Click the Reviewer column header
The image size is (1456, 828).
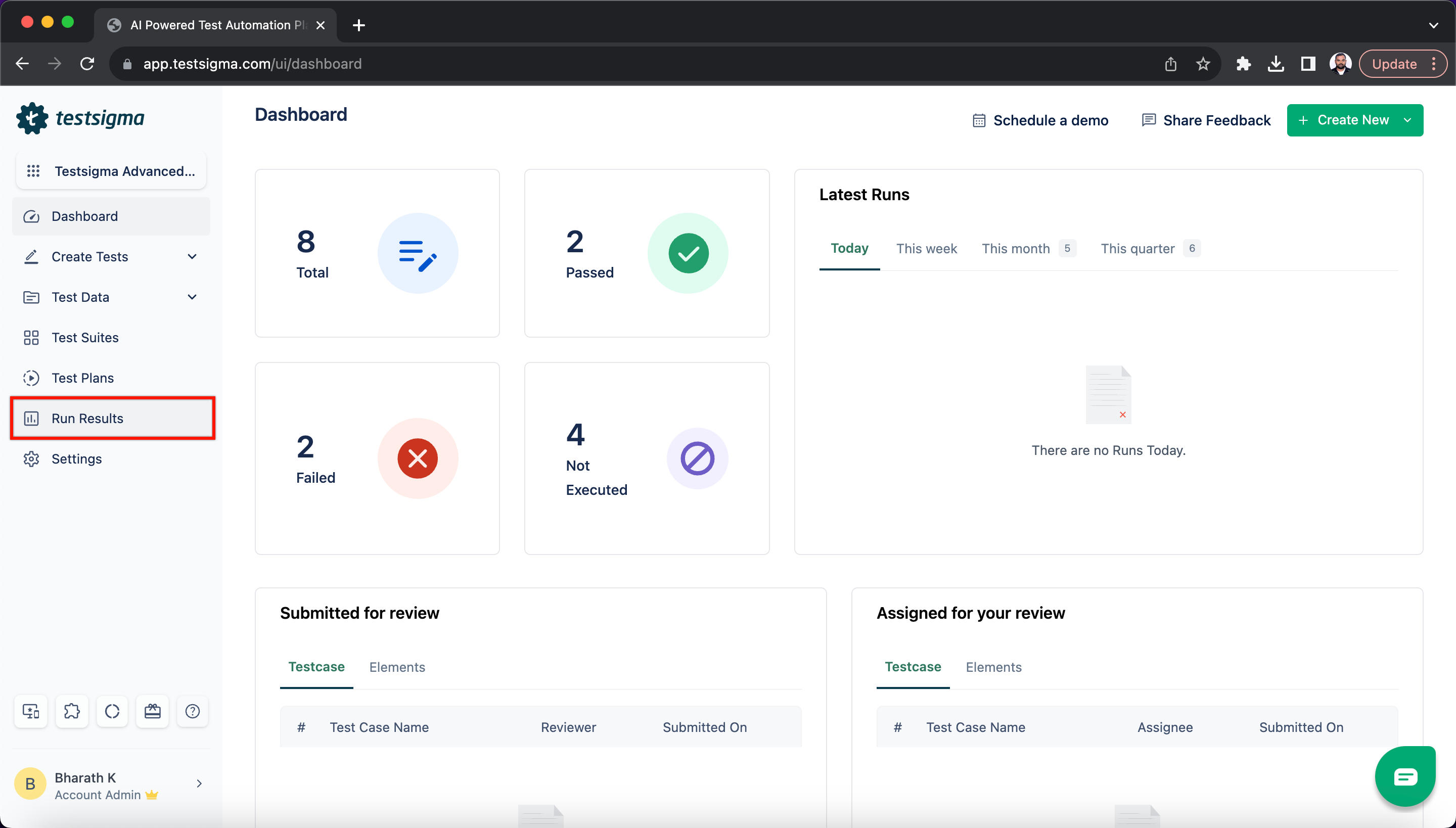click(568, 727)
